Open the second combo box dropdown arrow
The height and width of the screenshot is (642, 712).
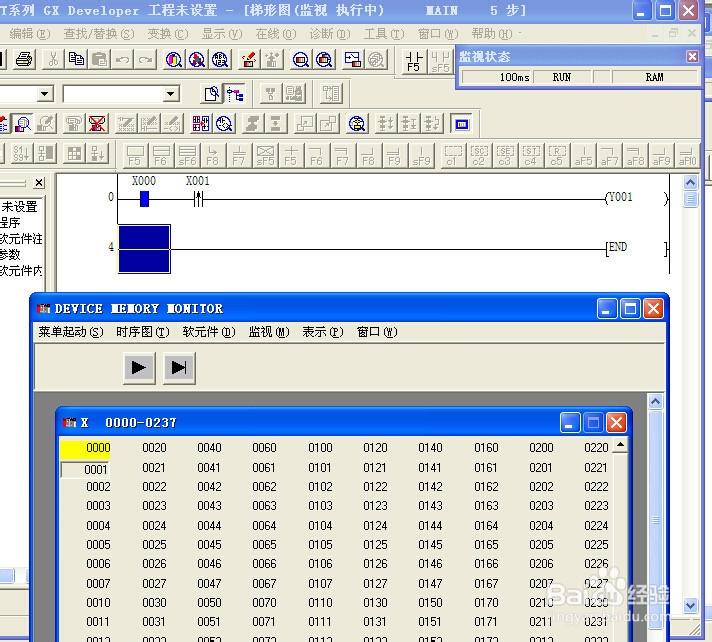click(171, 94)
